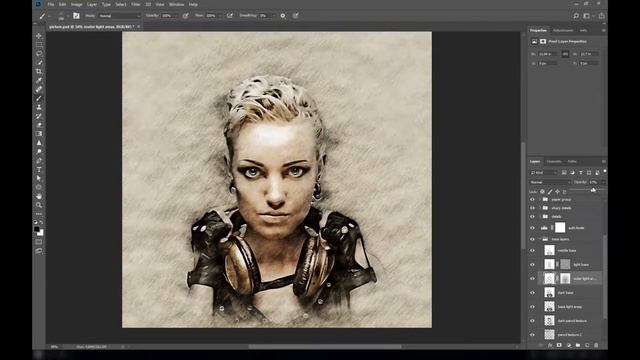The image size is (640, 360).
Task: Hide the sharp details group
Action: (532, 208)
